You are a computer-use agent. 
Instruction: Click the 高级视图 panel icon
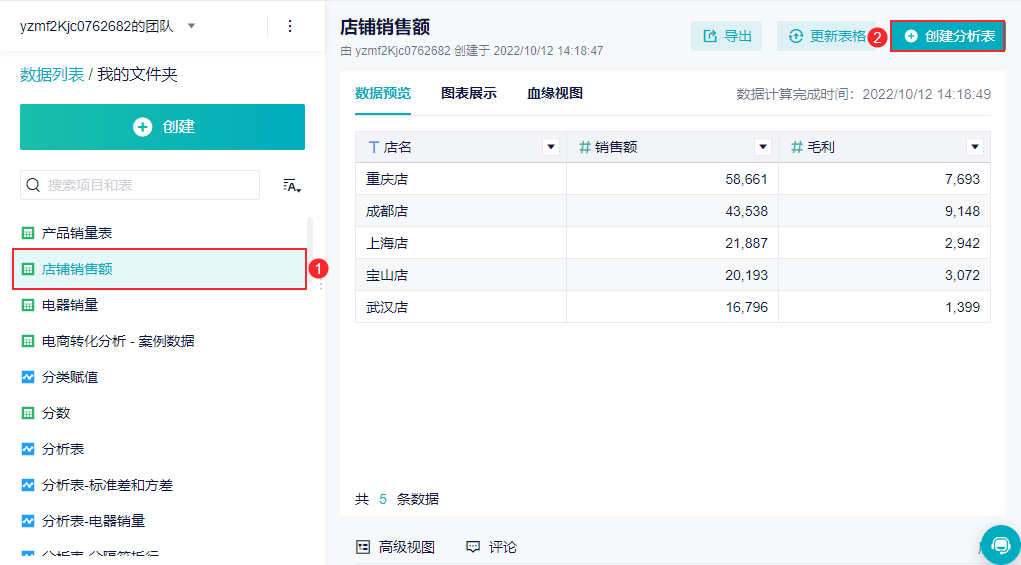pos(364,547)
